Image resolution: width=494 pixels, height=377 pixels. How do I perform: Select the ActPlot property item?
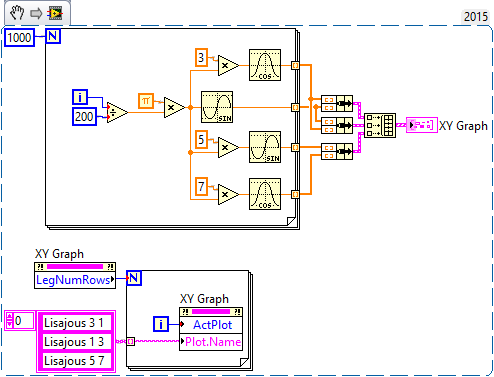[211, 324]
